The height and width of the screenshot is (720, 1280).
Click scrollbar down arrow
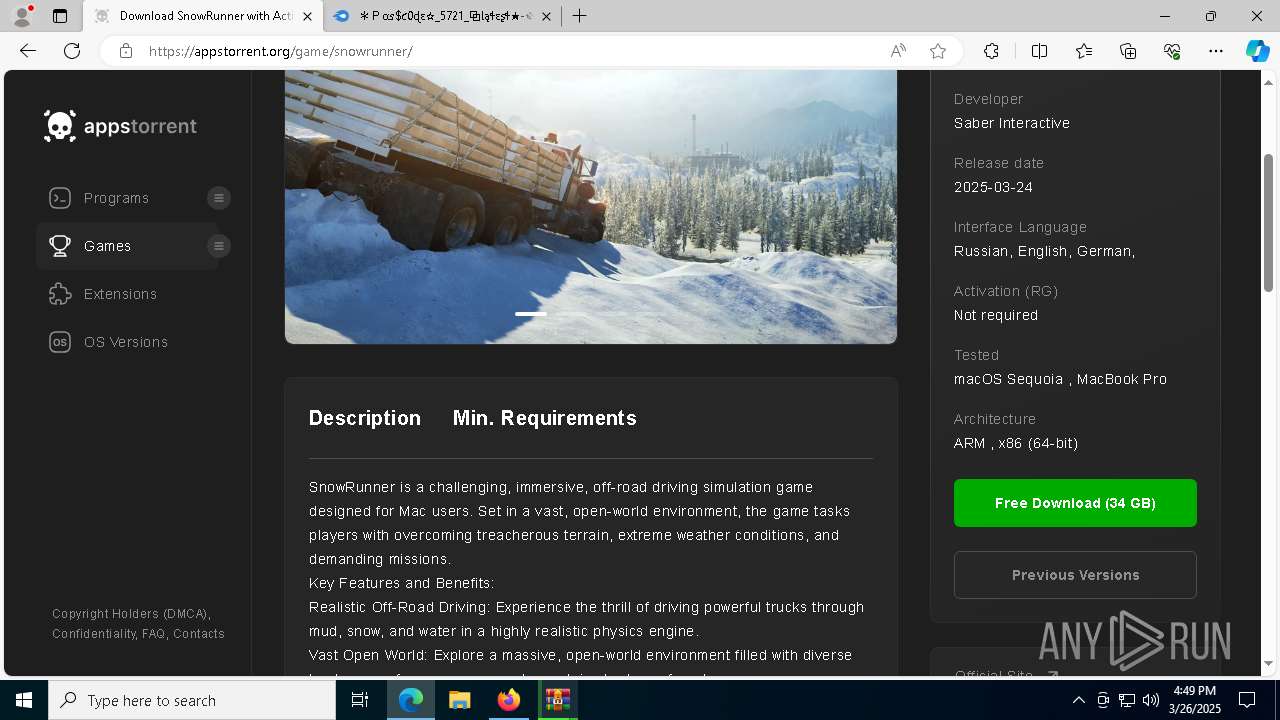pyautogui.click(x=1269, y=663)
